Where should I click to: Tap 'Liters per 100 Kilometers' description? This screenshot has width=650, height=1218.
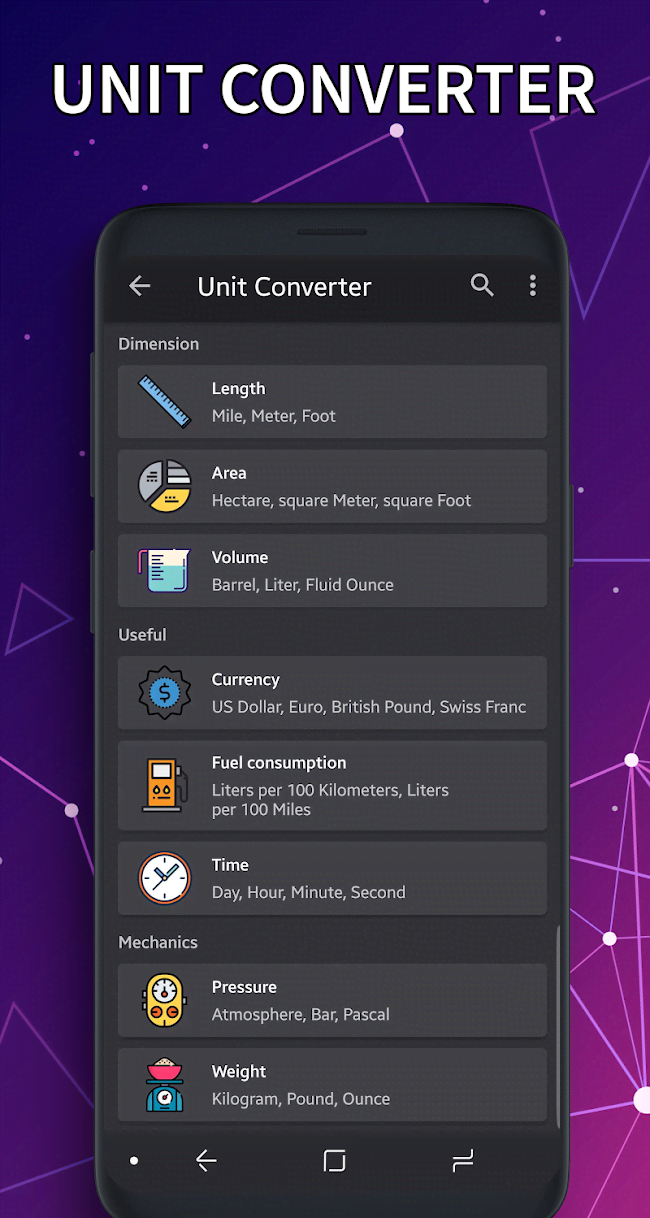coord(330,800)
